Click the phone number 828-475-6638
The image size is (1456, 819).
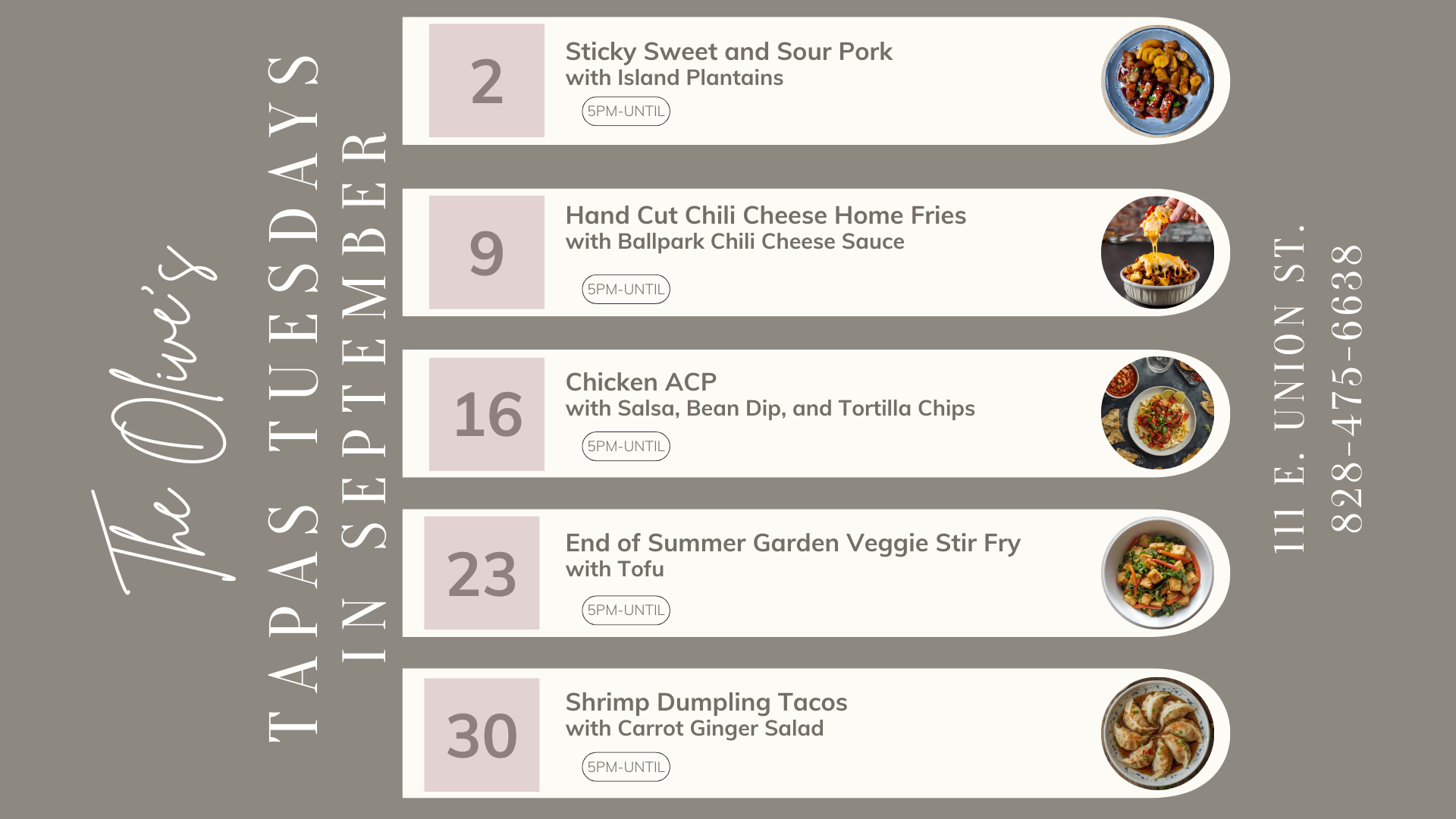coord(1348,388)
